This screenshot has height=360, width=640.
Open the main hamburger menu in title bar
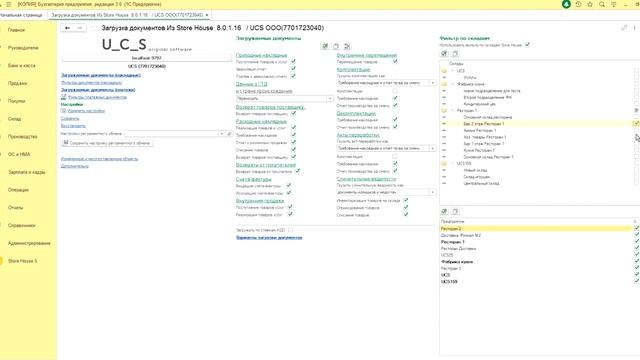click(x=8, y=4)
